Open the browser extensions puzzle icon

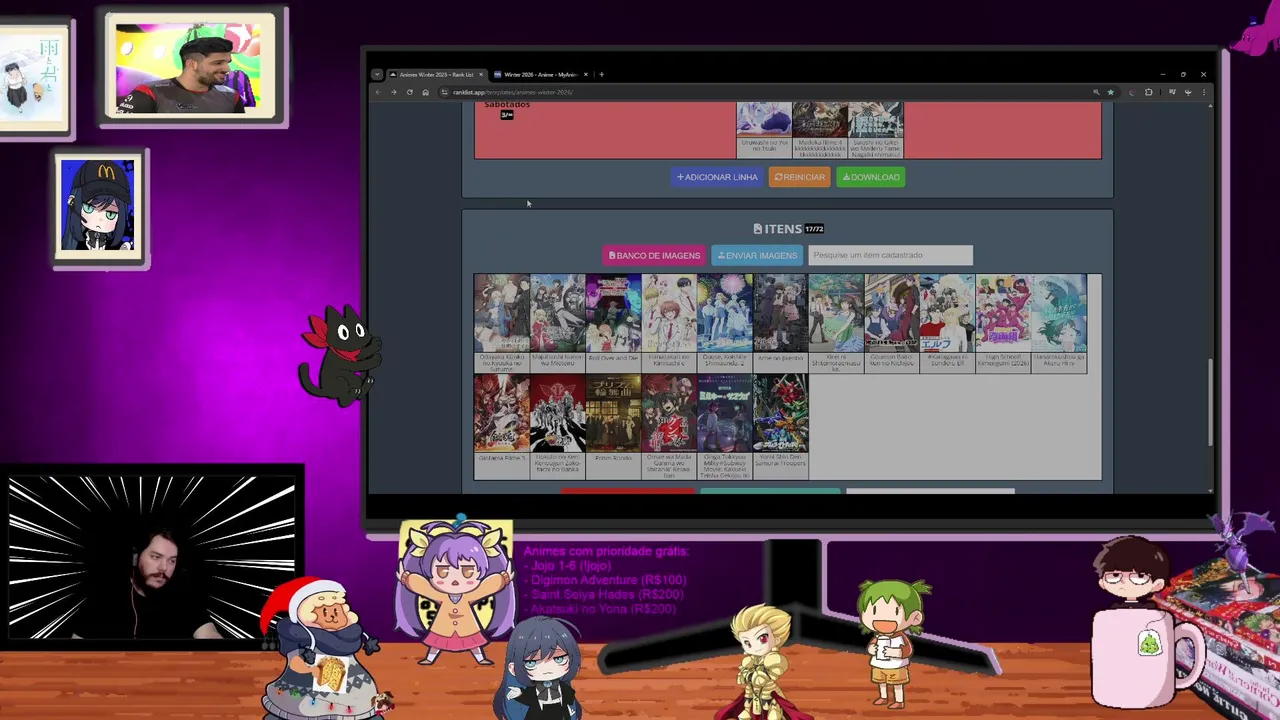pyautogui.click(x=1148, y=92)
